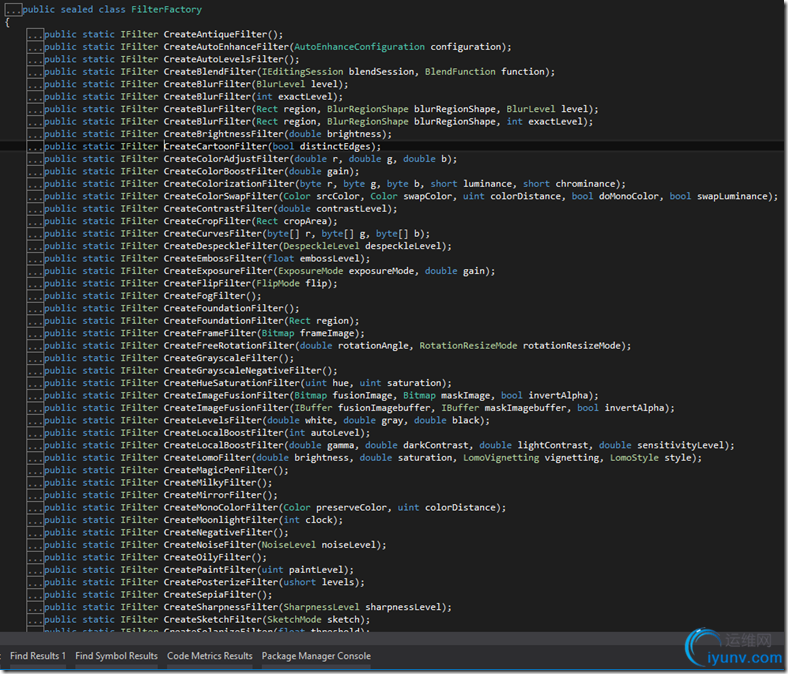Show the Code Metrics Results tab
The image size is (788, 674).
[209, 656]
